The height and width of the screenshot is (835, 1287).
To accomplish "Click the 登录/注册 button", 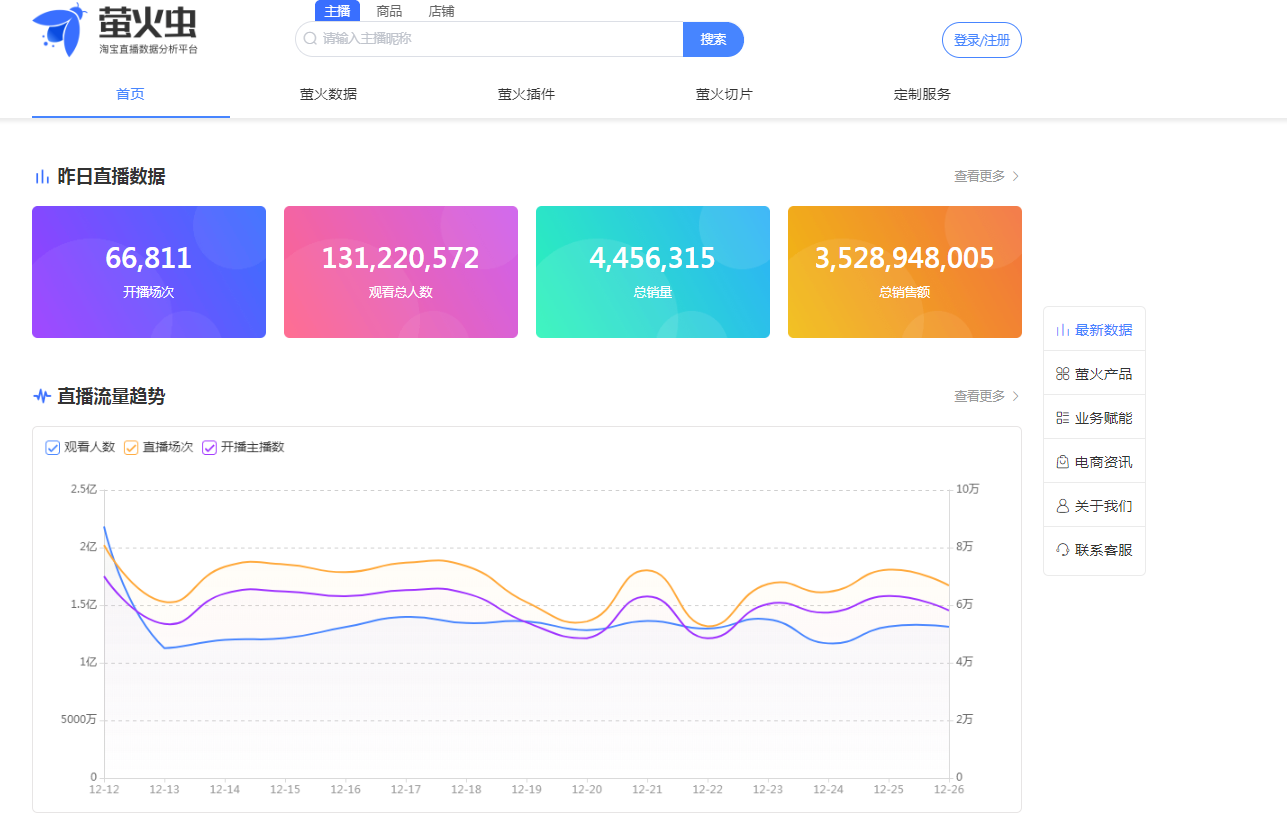I will point(982,40).
